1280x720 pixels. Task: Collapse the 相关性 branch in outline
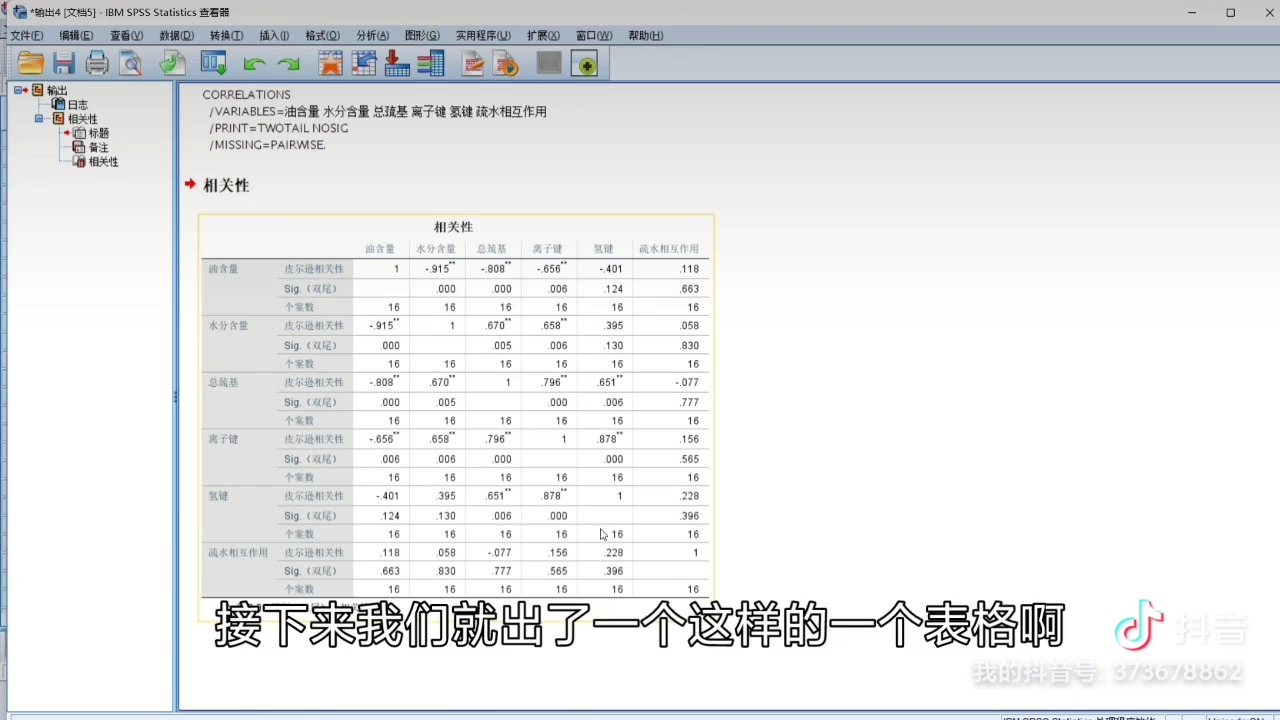[38, 118]
